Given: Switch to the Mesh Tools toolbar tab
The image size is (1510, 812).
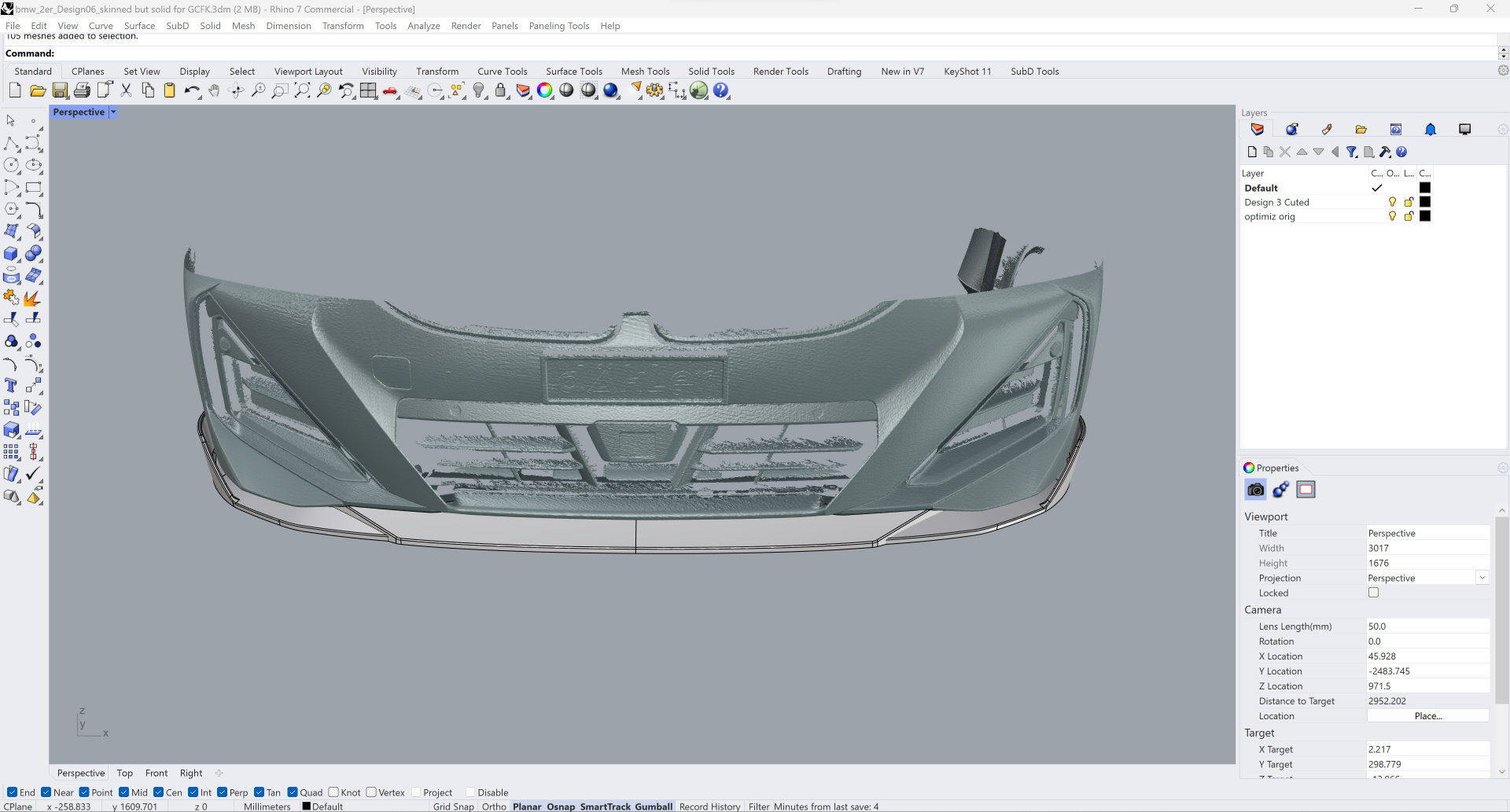Looking at the screenshot, I should point(645,72).
